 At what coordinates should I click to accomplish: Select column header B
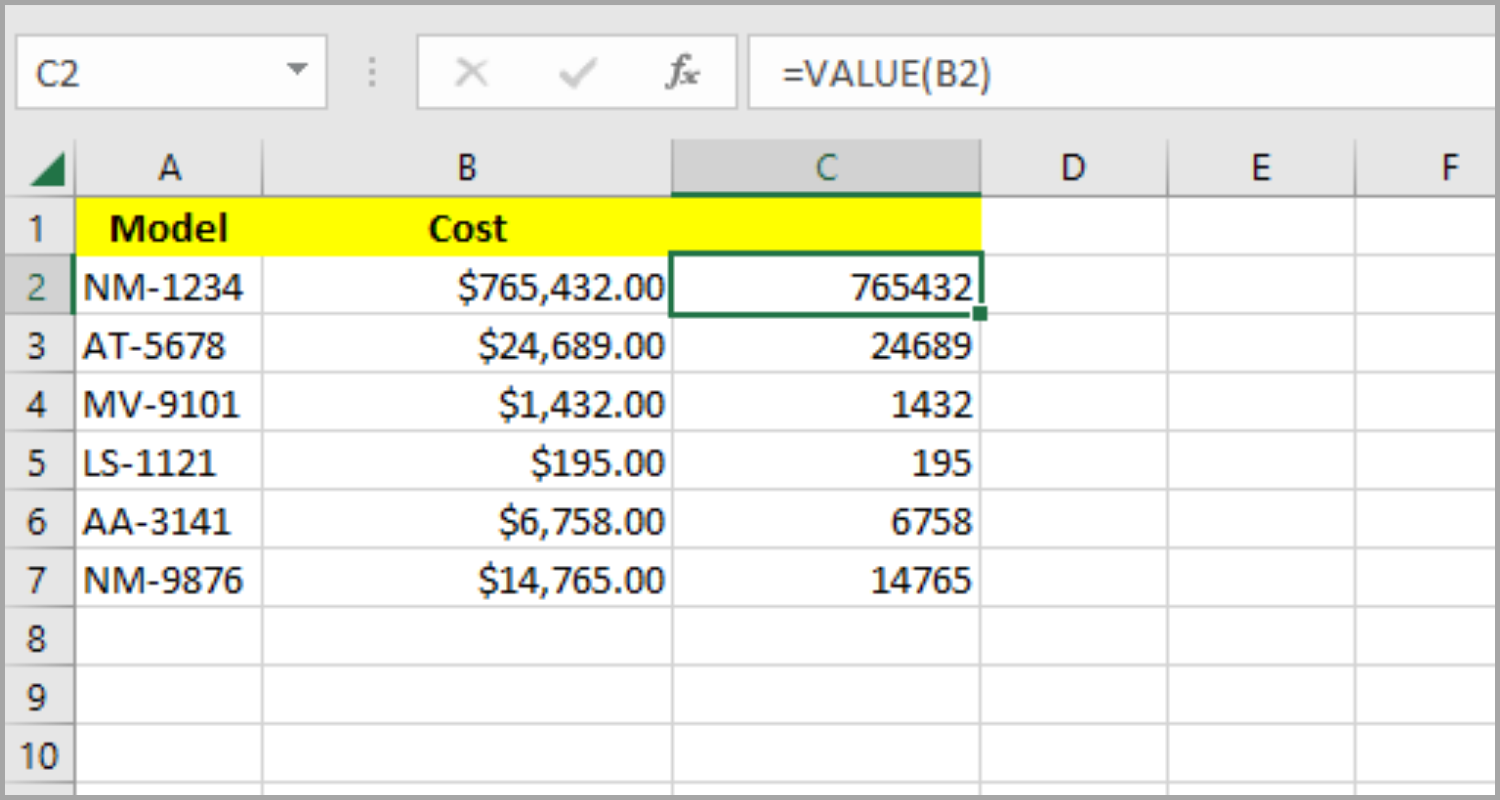tap(467, 167)
